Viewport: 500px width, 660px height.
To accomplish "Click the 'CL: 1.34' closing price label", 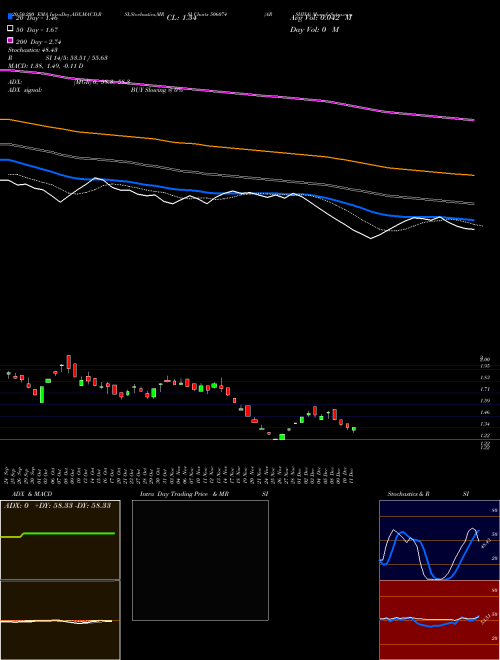I will coord(182,18).
